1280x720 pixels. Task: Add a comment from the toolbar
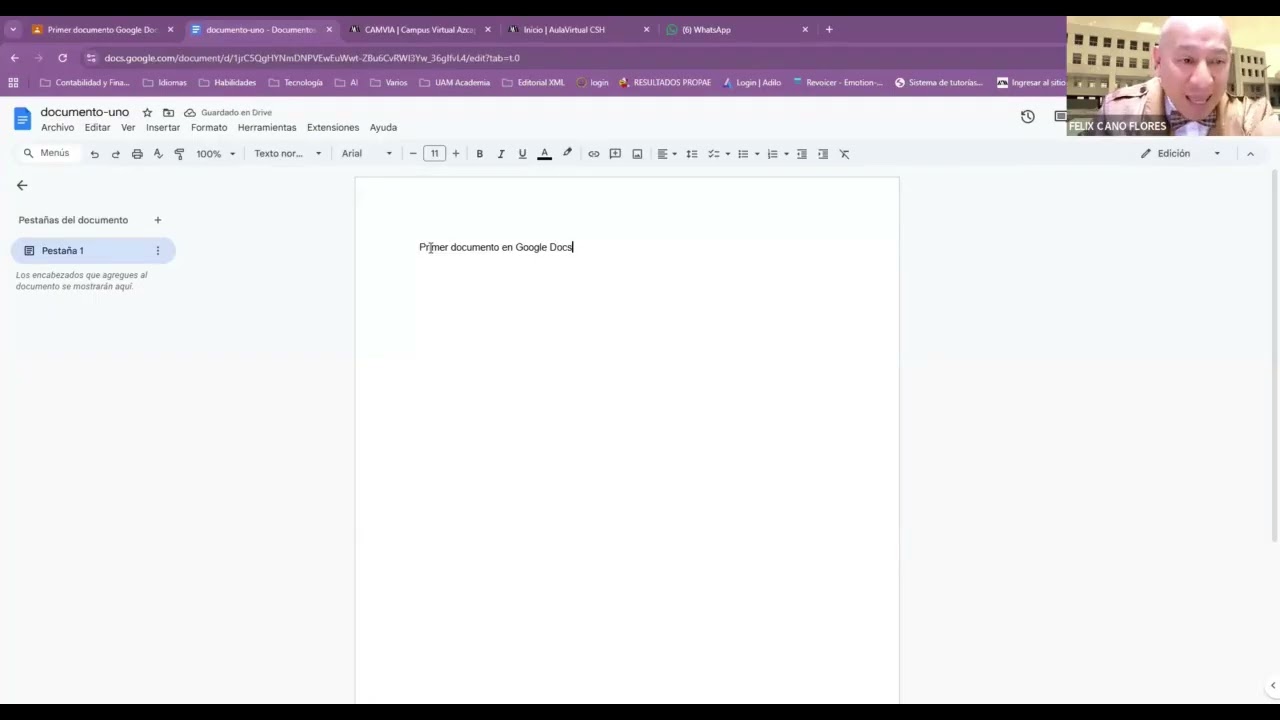pyautogui.click(x=615, y=154)
